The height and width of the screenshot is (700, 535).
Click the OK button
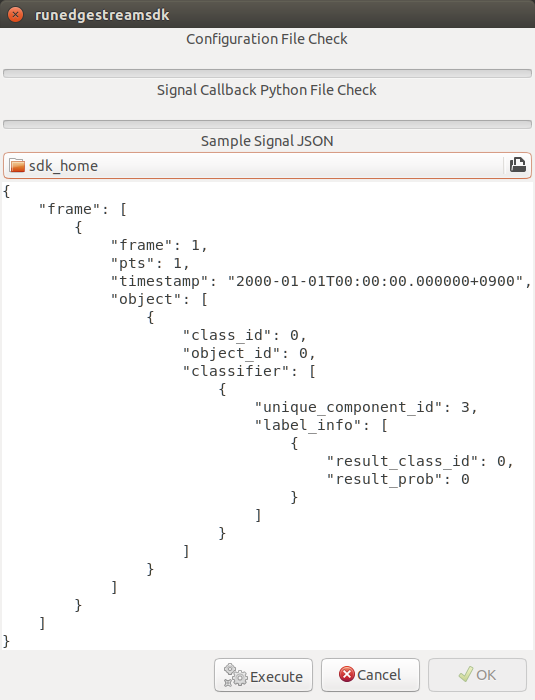[477, 675]
